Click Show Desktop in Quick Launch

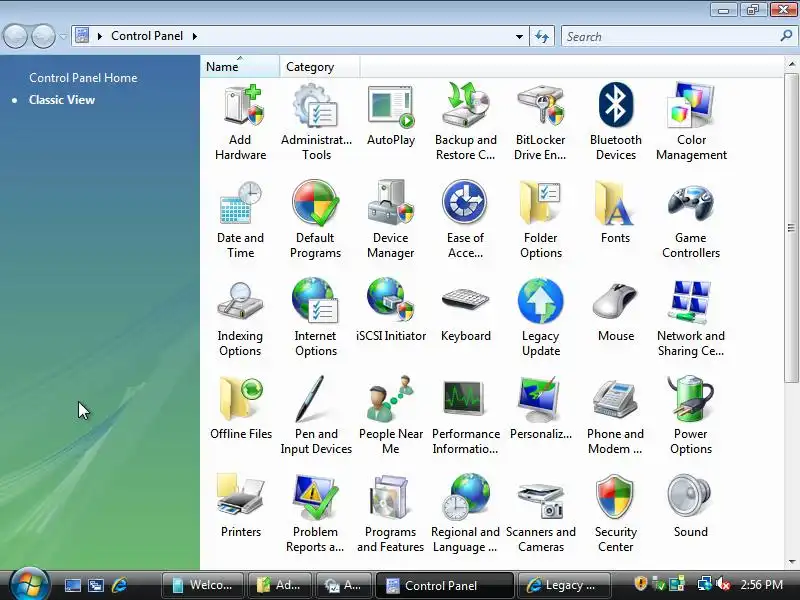coord(72,585)
